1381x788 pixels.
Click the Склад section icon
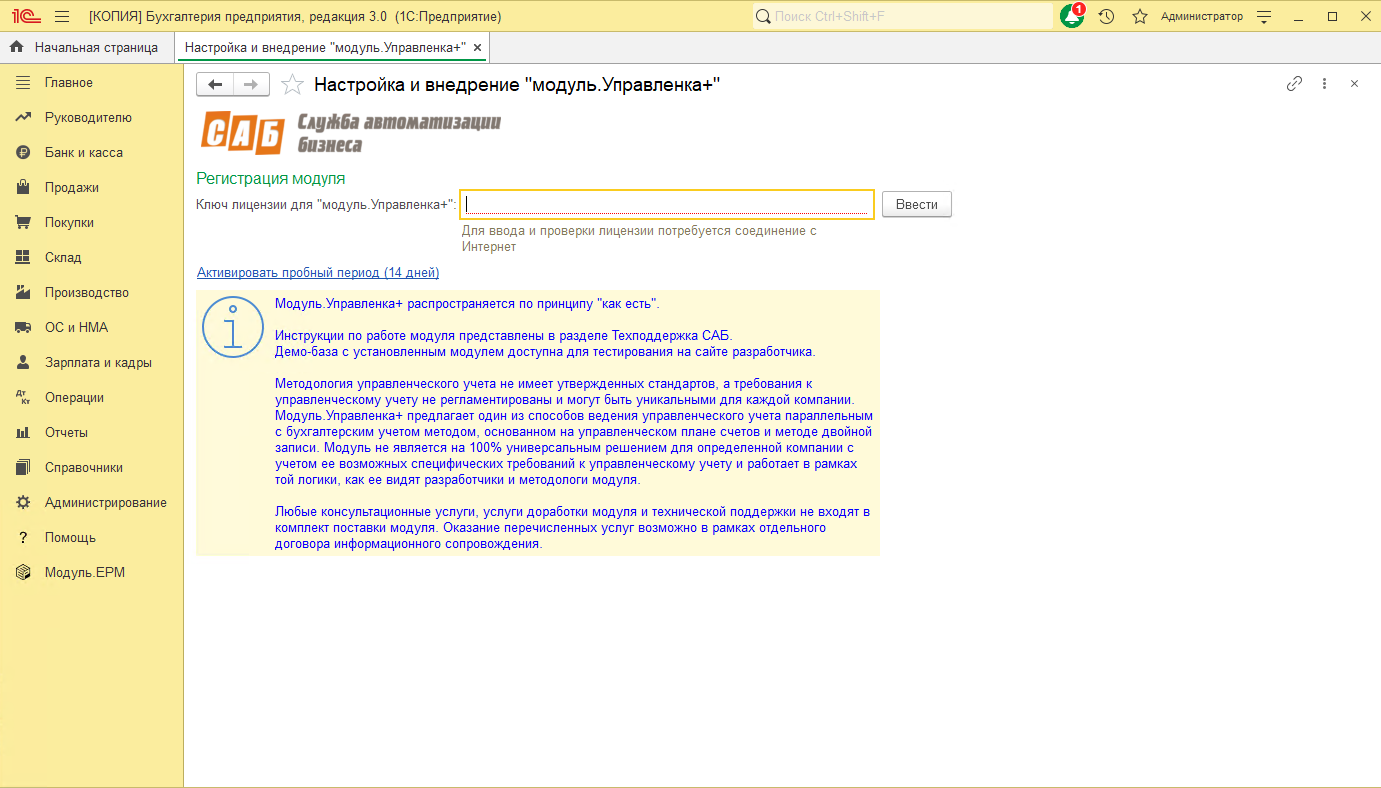coord(23,258)
